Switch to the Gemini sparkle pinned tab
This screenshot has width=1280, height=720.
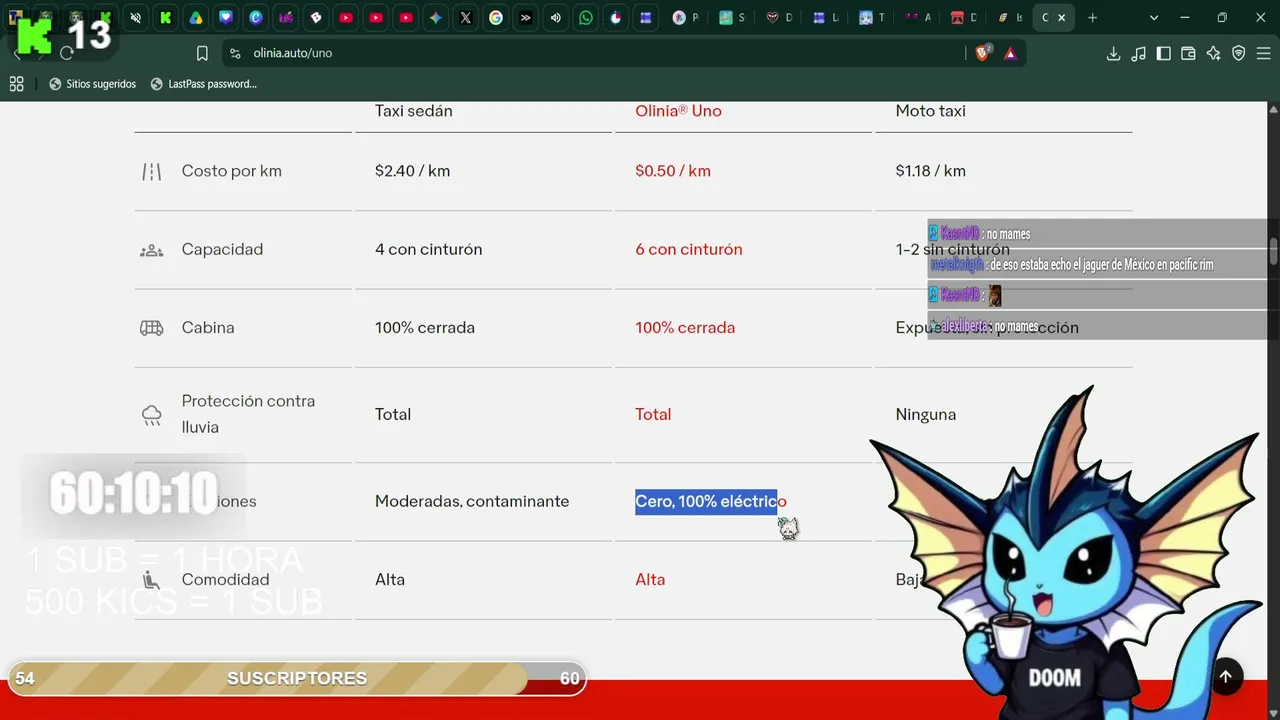(435, 17)
